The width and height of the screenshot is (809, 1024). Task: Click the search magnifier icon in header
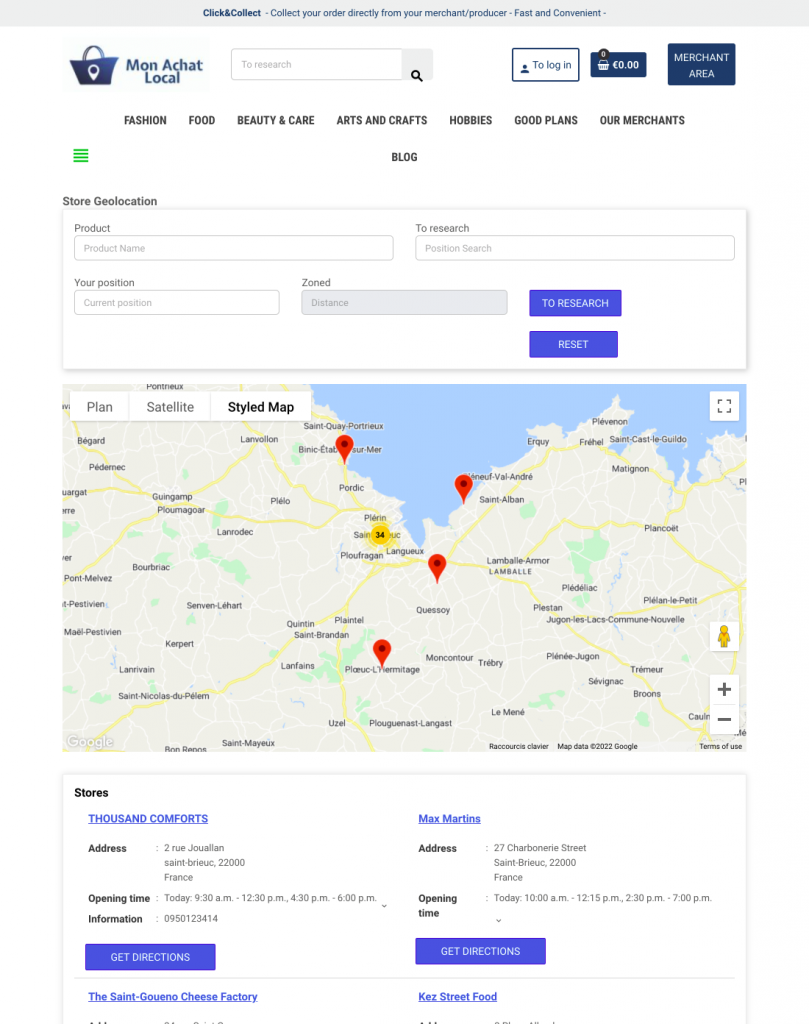(x=417, y=76)
